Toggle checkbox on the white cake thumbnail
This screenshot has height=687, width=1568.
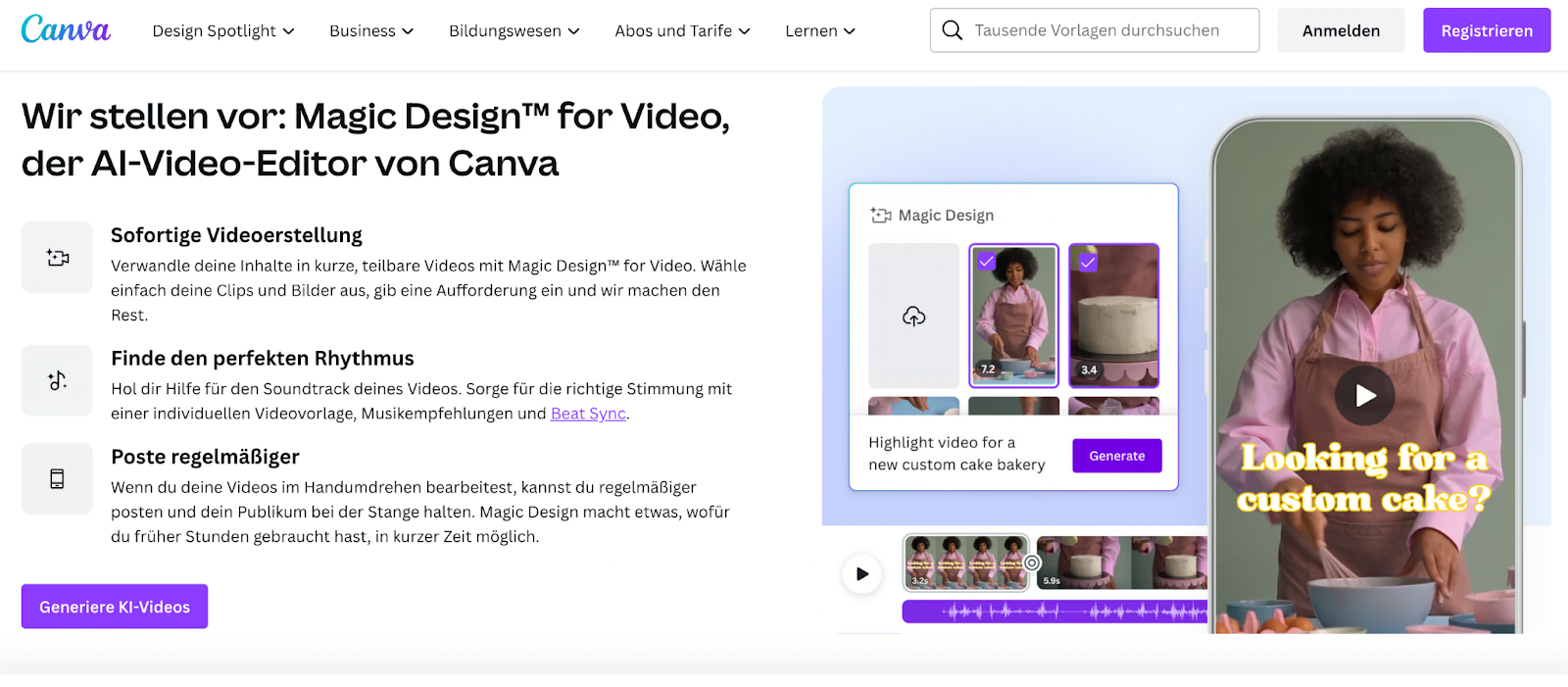pos(1087,262)
